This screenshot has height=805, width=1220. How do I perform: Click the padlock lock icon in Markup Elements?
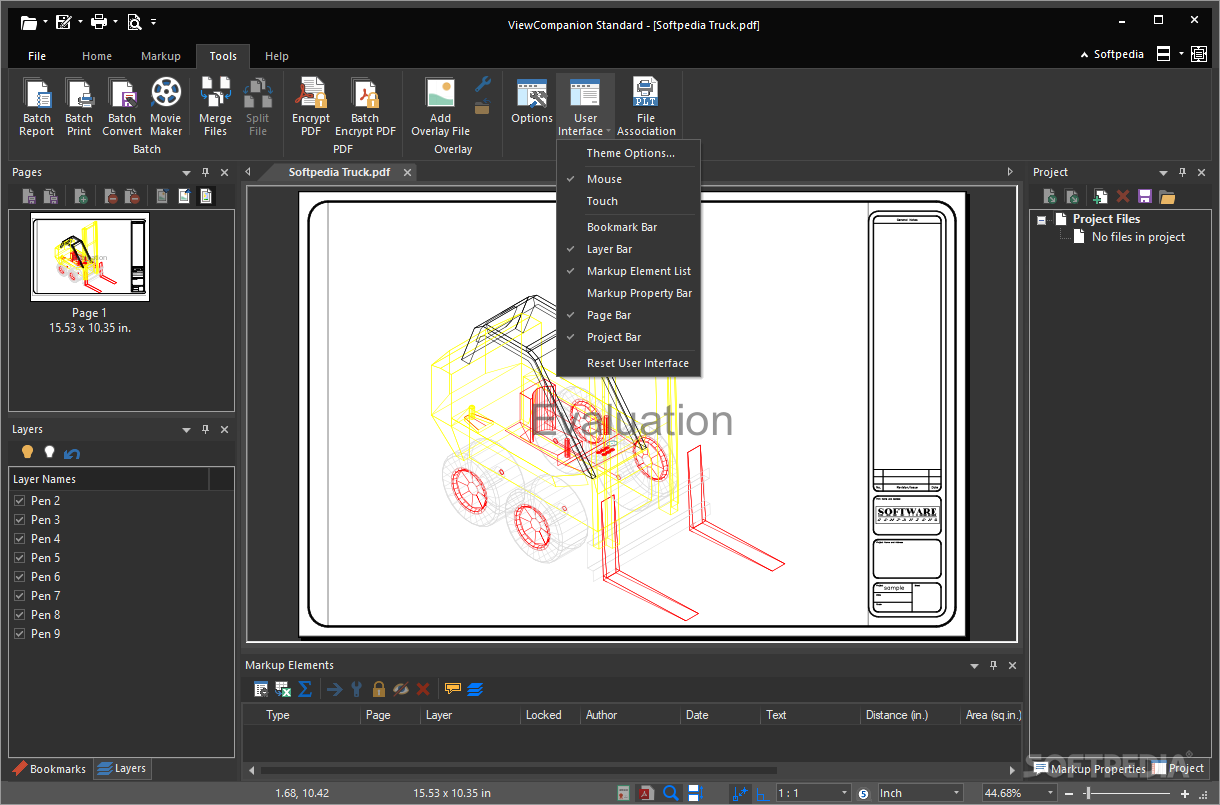[379, 689]
